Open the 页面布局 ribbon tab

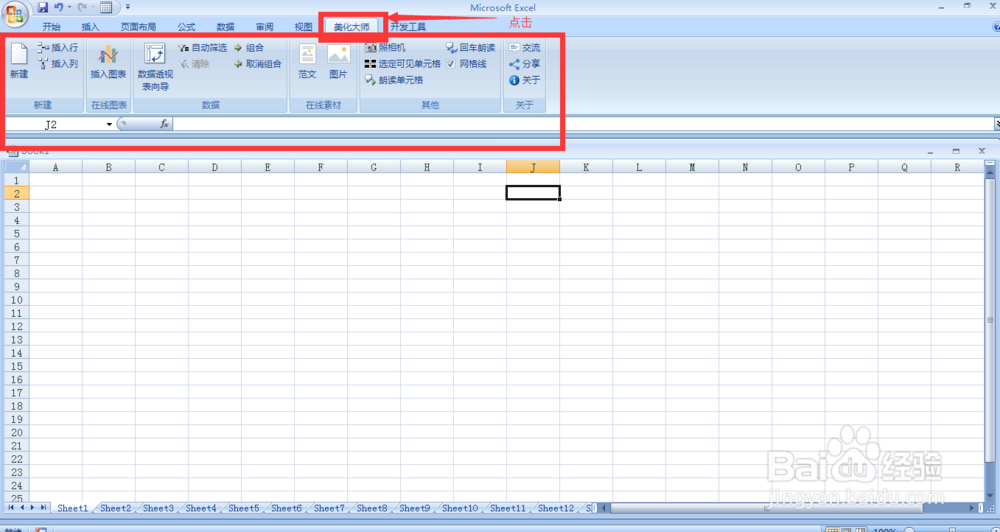pyautogui.click(x=138, y=27)
